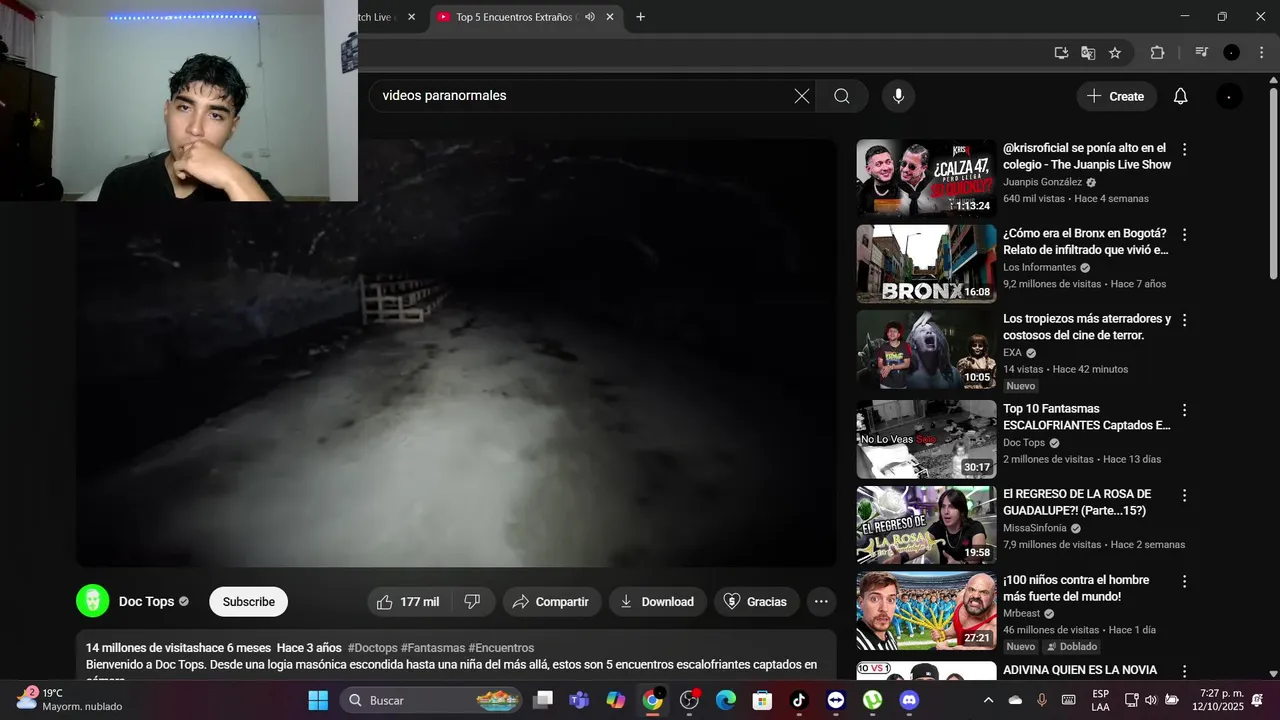The width and height of the screenshot is (1280, 720).
Task: Mute the tab via its speaker icon
Action: [x=590, y=17]
